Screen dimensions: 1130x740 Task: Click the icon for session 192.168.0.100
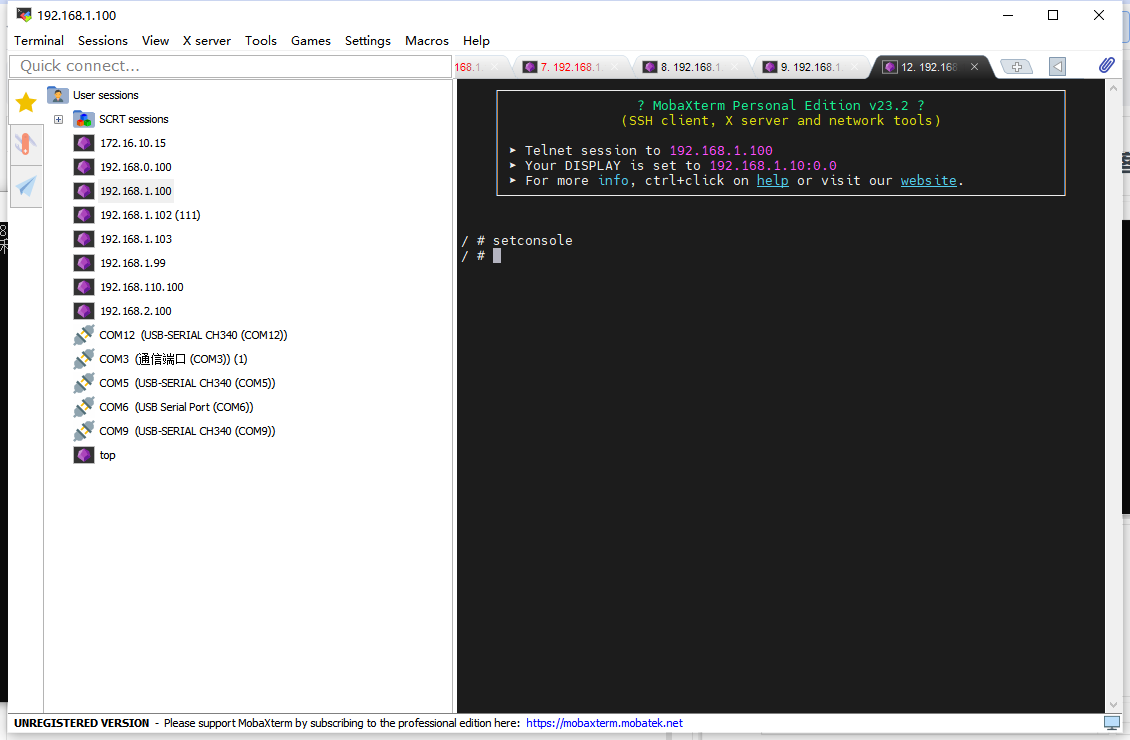coord(84,167)
